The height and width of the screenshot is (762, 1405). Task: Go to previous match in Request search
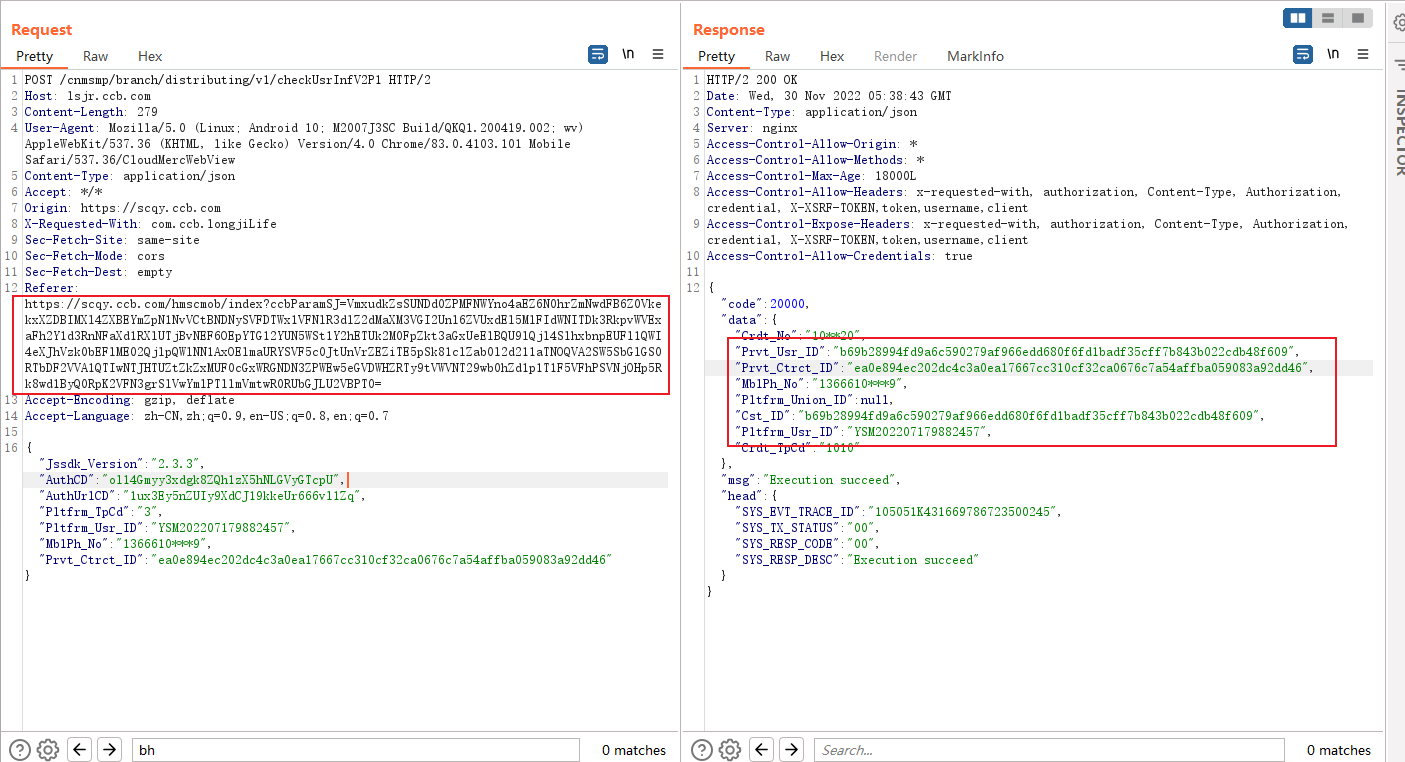[x=80, y=749]
